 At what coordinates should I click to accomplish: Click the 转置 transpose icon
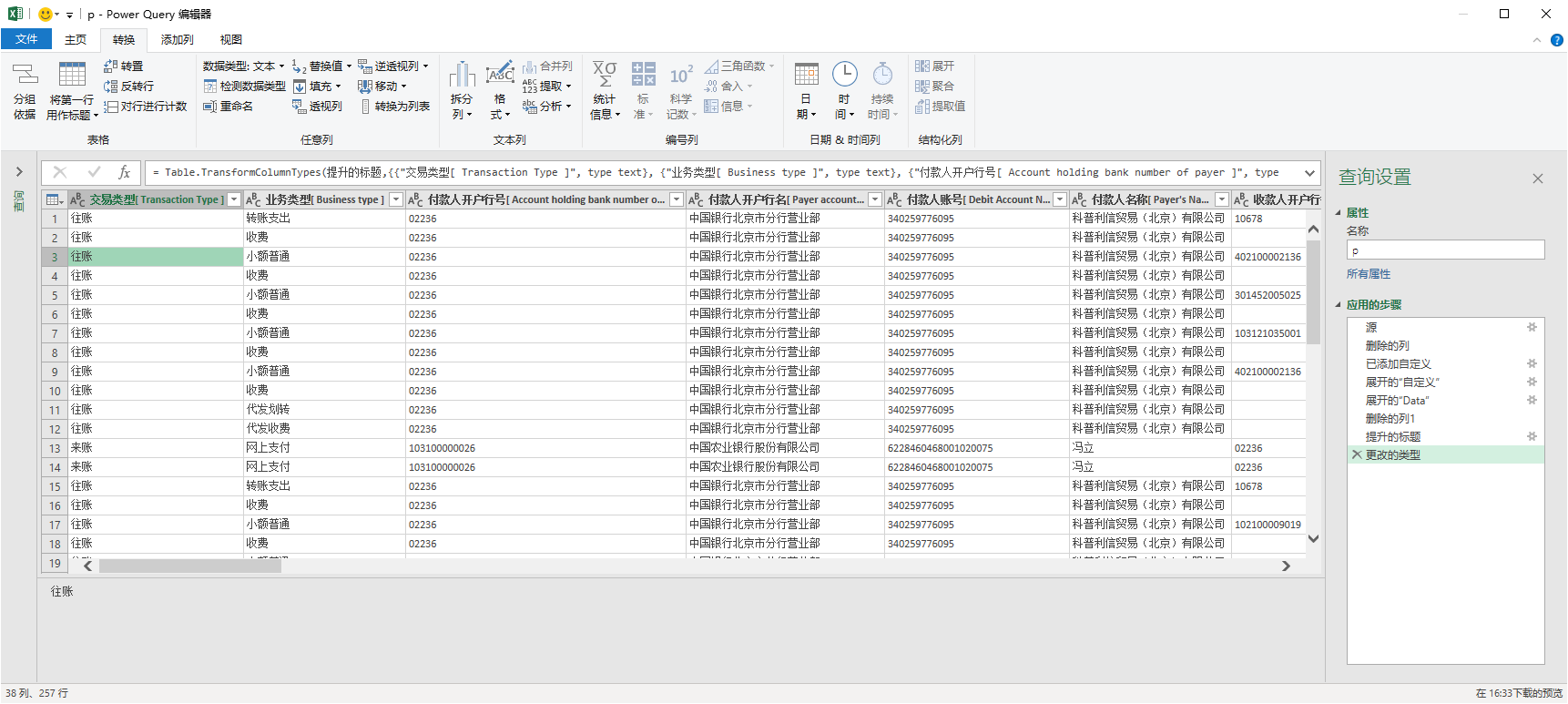pyautogui.click(x=110, y=66)
